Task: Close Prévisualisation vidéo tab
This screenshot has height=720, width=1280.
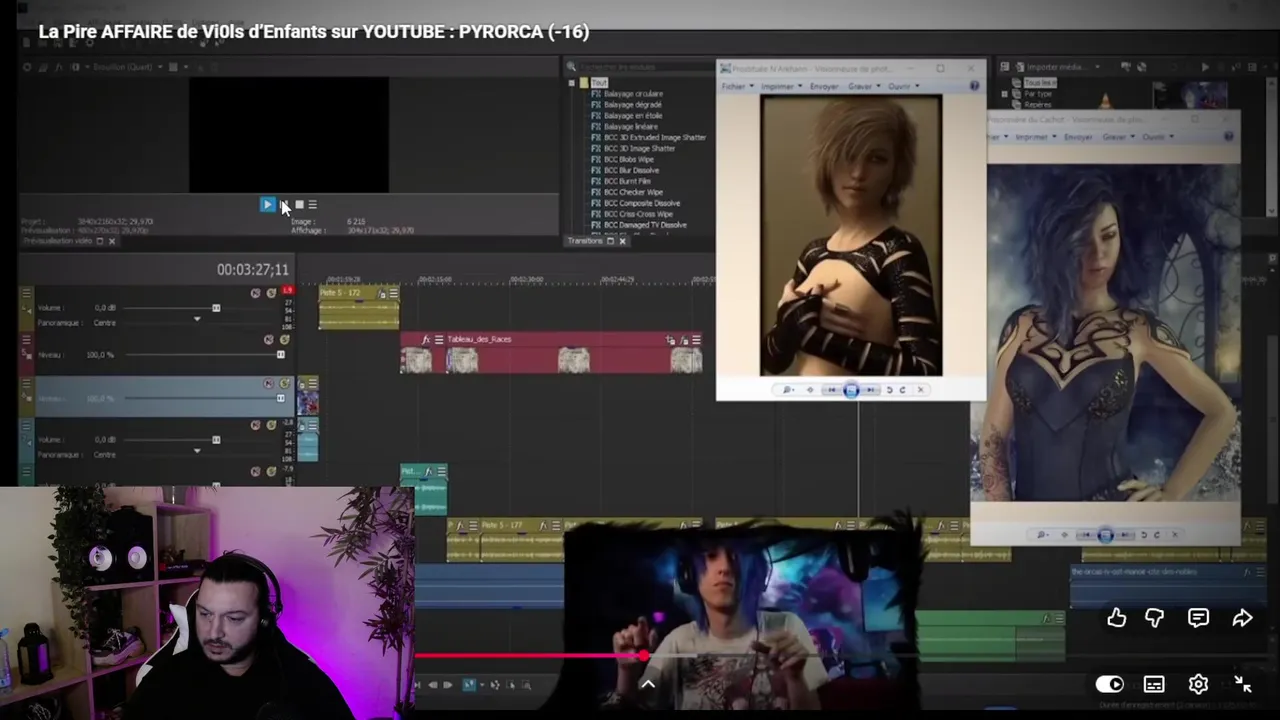Action: [112, 241]
